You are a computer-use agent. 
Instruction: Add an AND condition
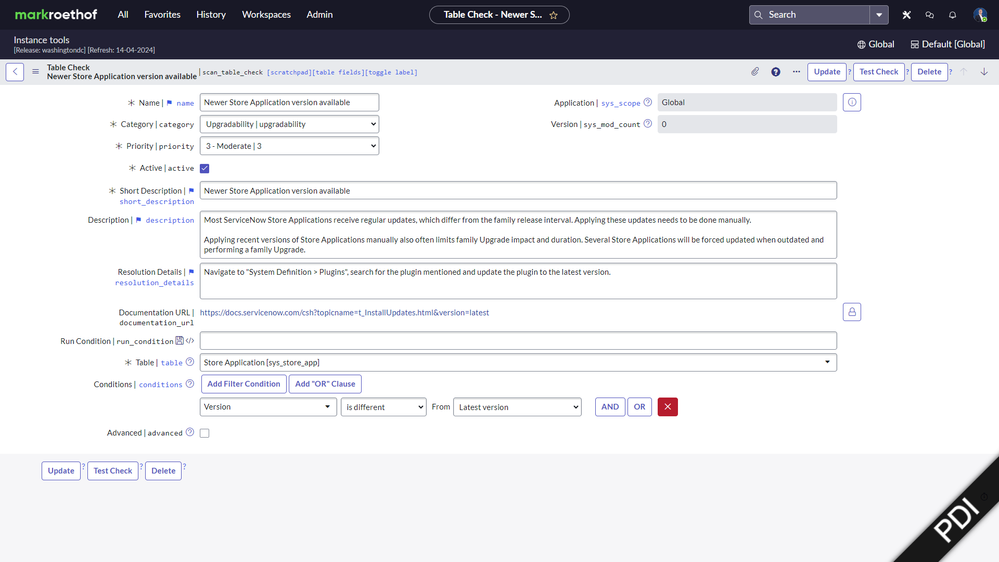tap(610, 407)
